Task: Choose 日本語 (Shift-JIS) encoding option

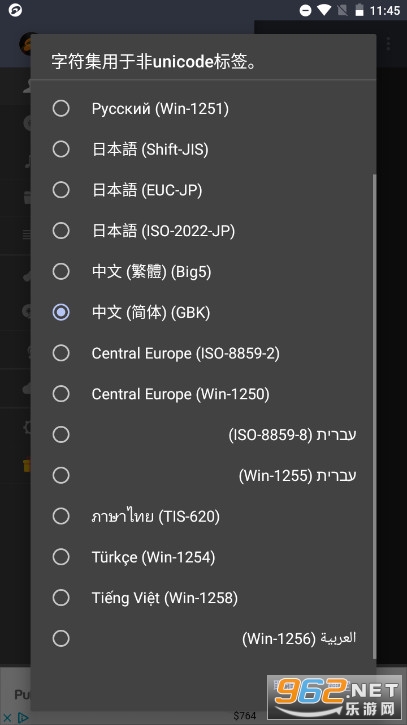Action: [204, 149]
